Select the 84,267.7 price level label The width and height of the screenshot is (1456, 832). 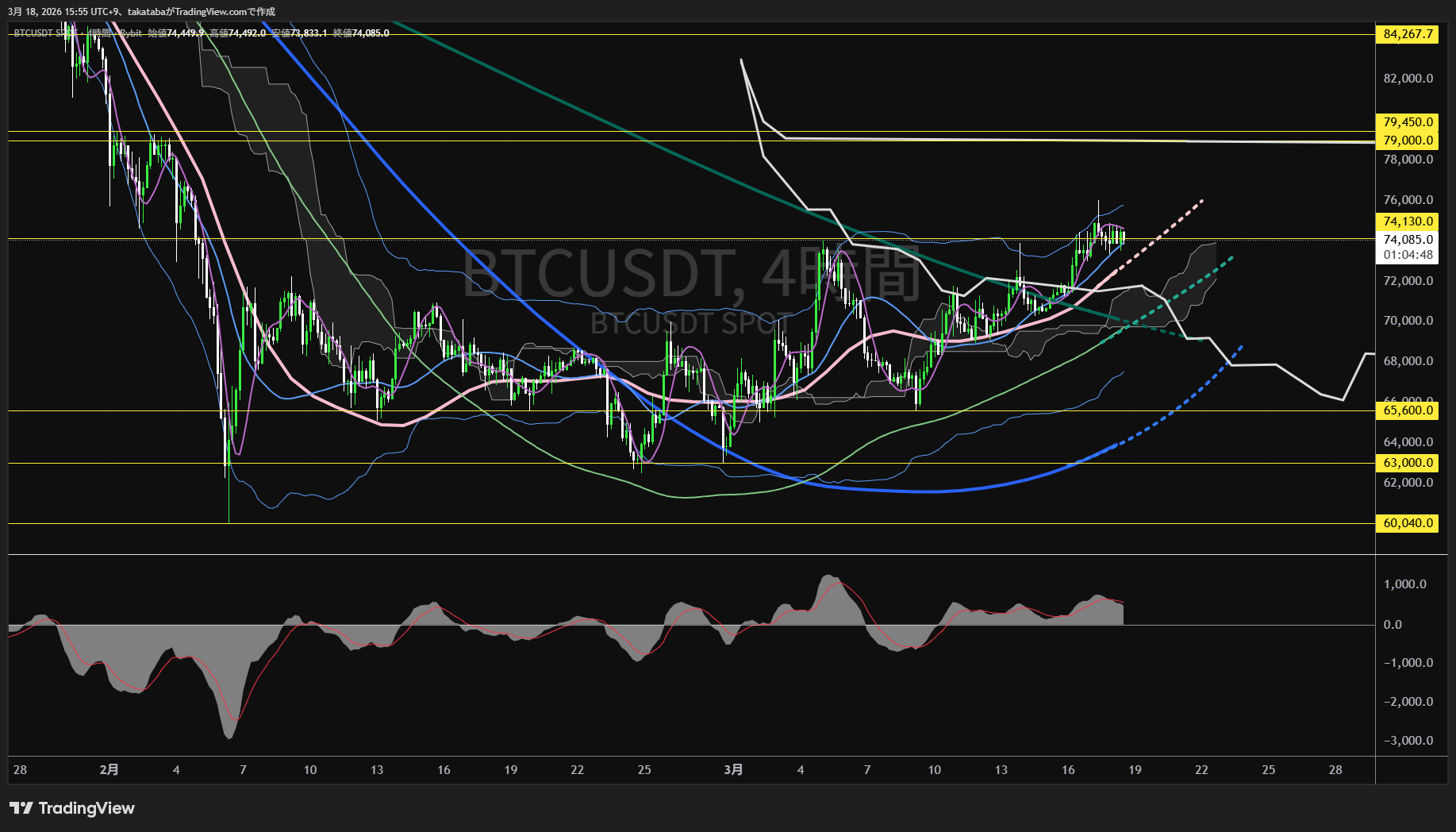[x=1408, y=34]
